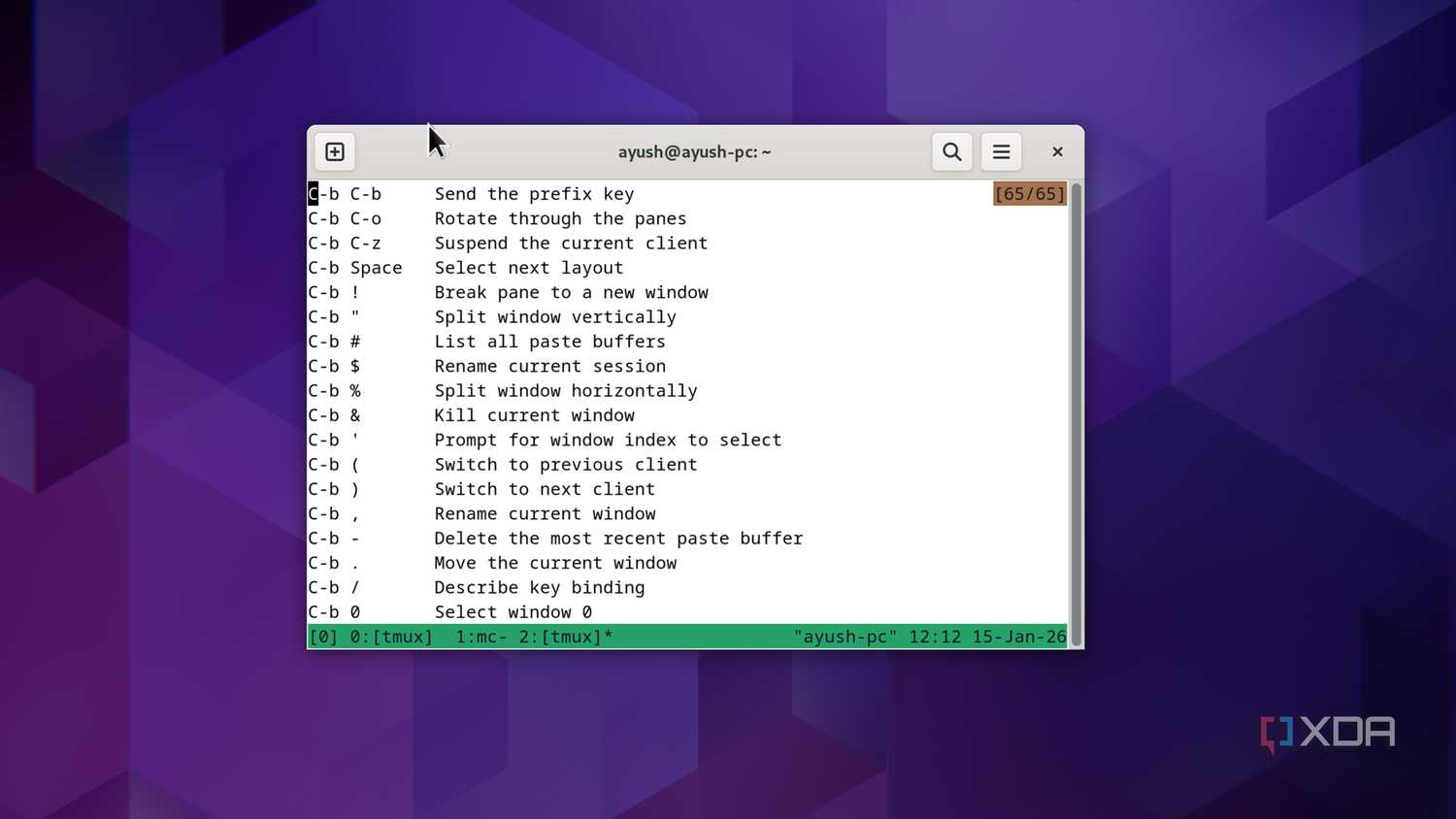This screenshot has height=819, width=1456.
Task: Click 'Describe key binding' line
Action: [x=540, y=587]
